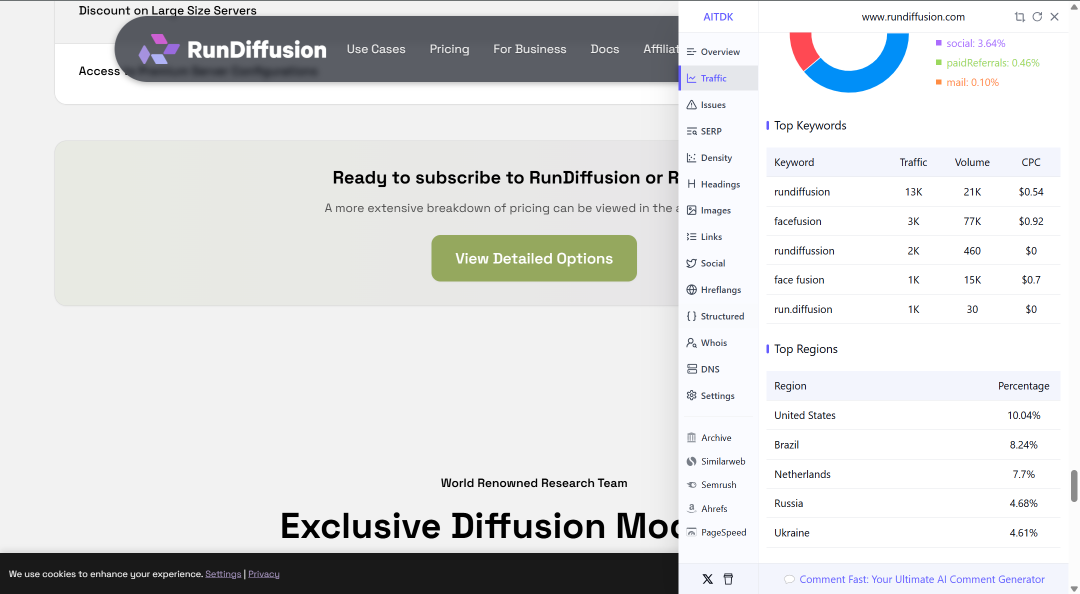Click the CPC column header

point(1030,162)
